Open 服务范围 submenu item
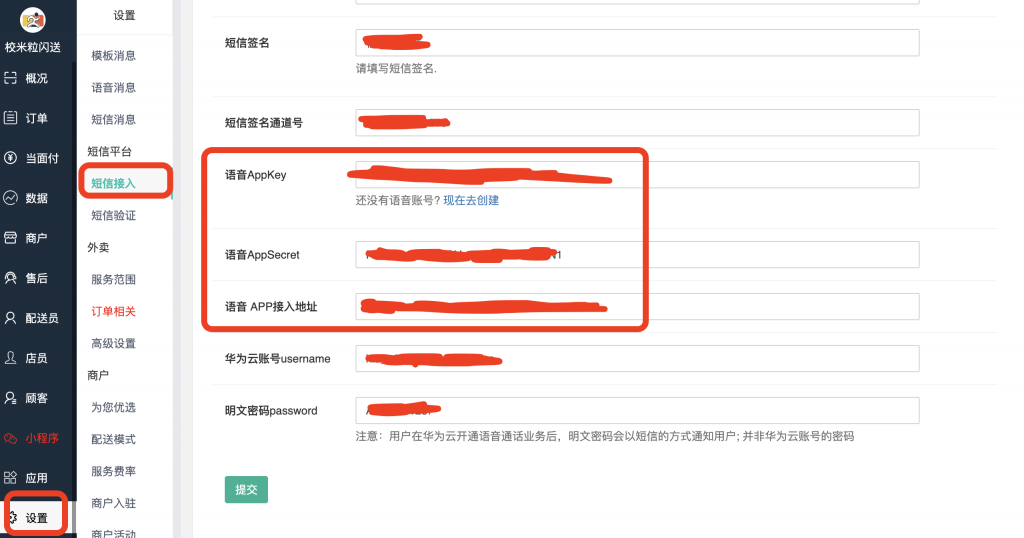The image size is (1024, 538). click(114, 279)
